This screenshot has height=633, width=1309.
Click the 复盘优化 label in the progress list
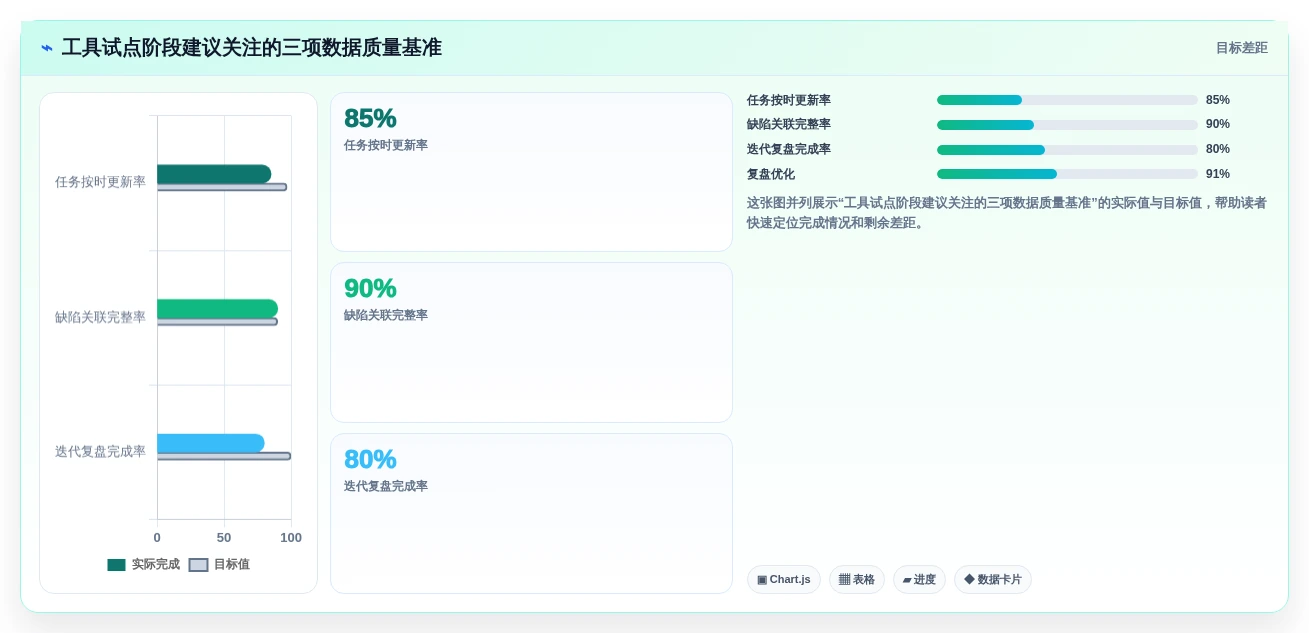771,174
